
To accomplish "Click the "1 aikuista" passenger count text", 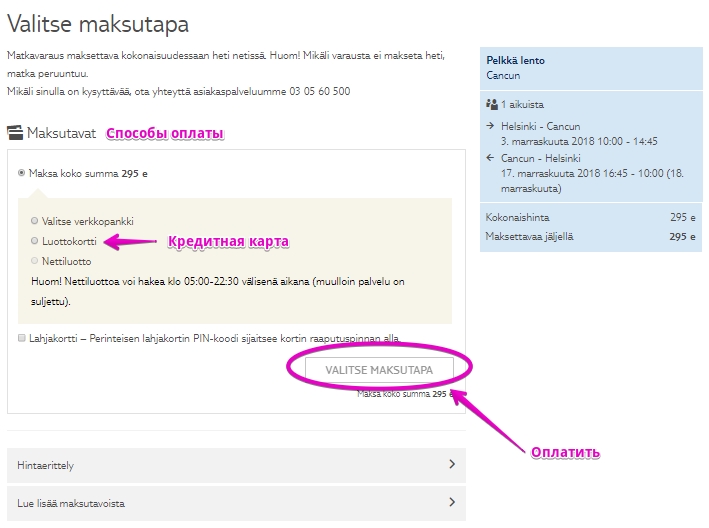I will point(522,104).
